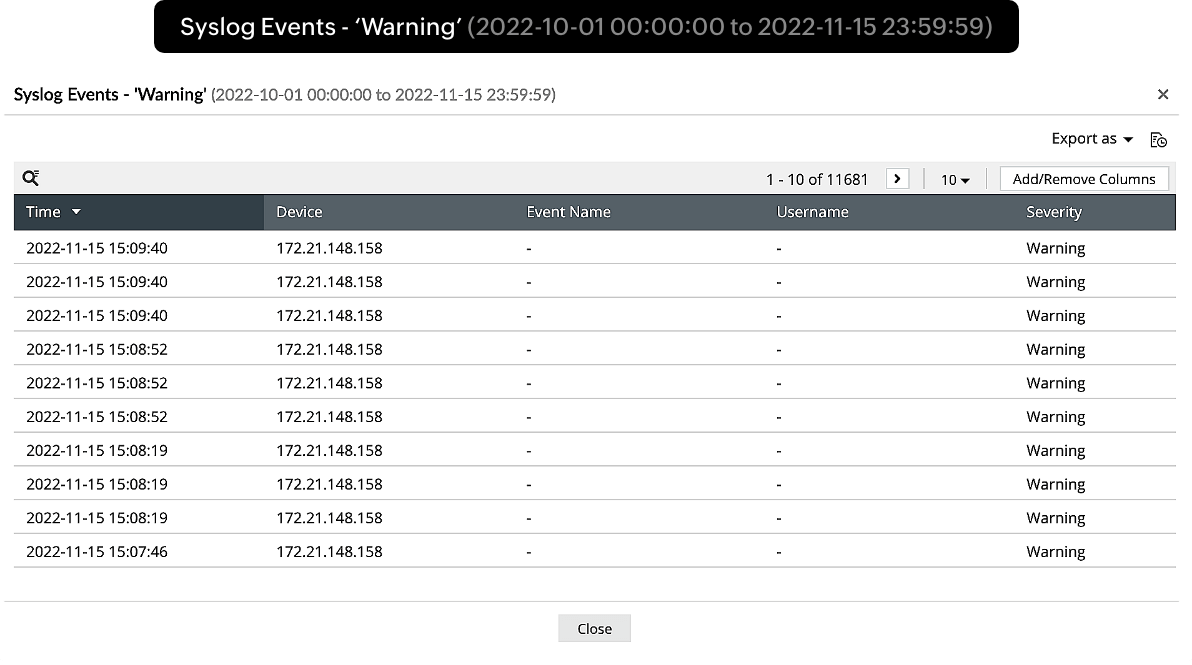
Task: Expand the Export as dropdown
Action: [1092, 139]
